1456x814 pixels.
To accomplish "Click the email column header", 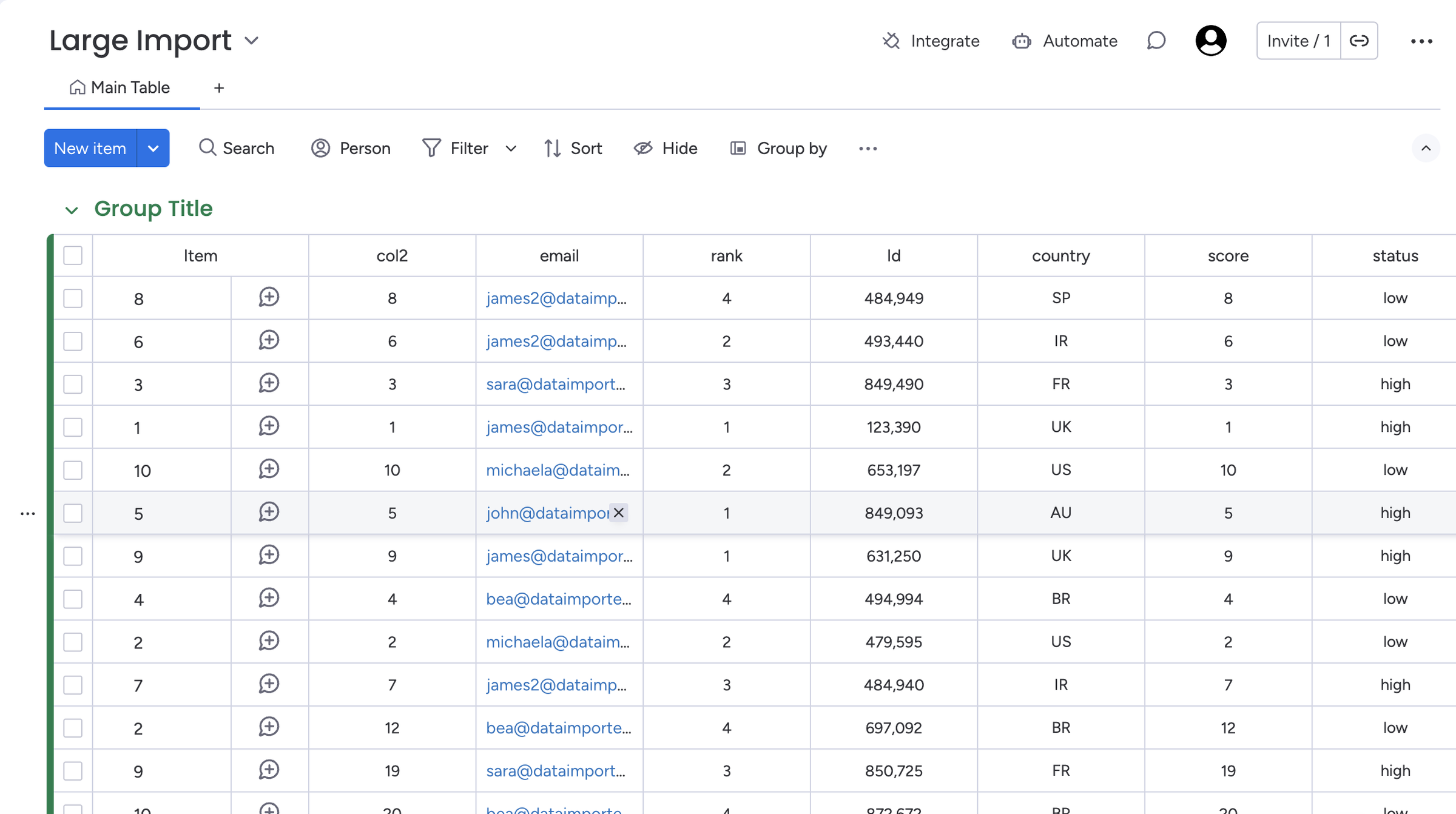I will (x=559, y=255).
